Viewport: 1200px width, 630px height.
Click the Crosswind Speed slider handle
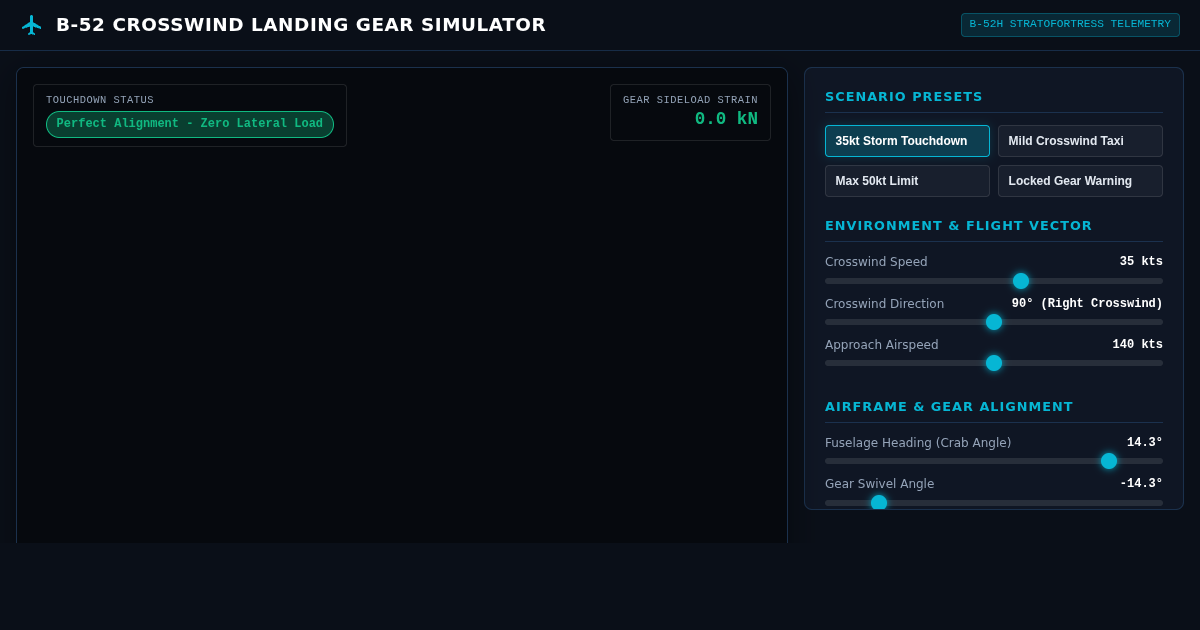(1021, 281)
